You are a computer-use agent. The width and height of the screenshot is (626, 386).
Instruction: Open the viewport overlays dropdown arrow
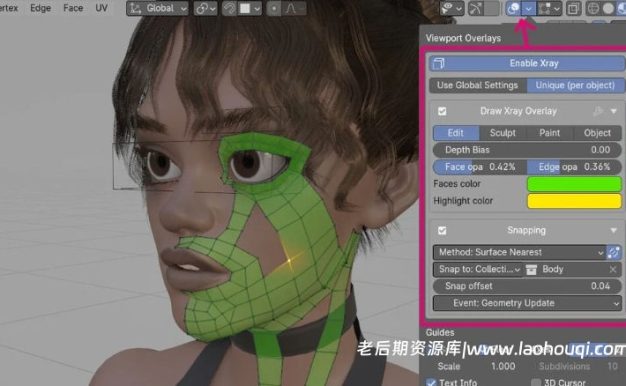pos(529,8)
